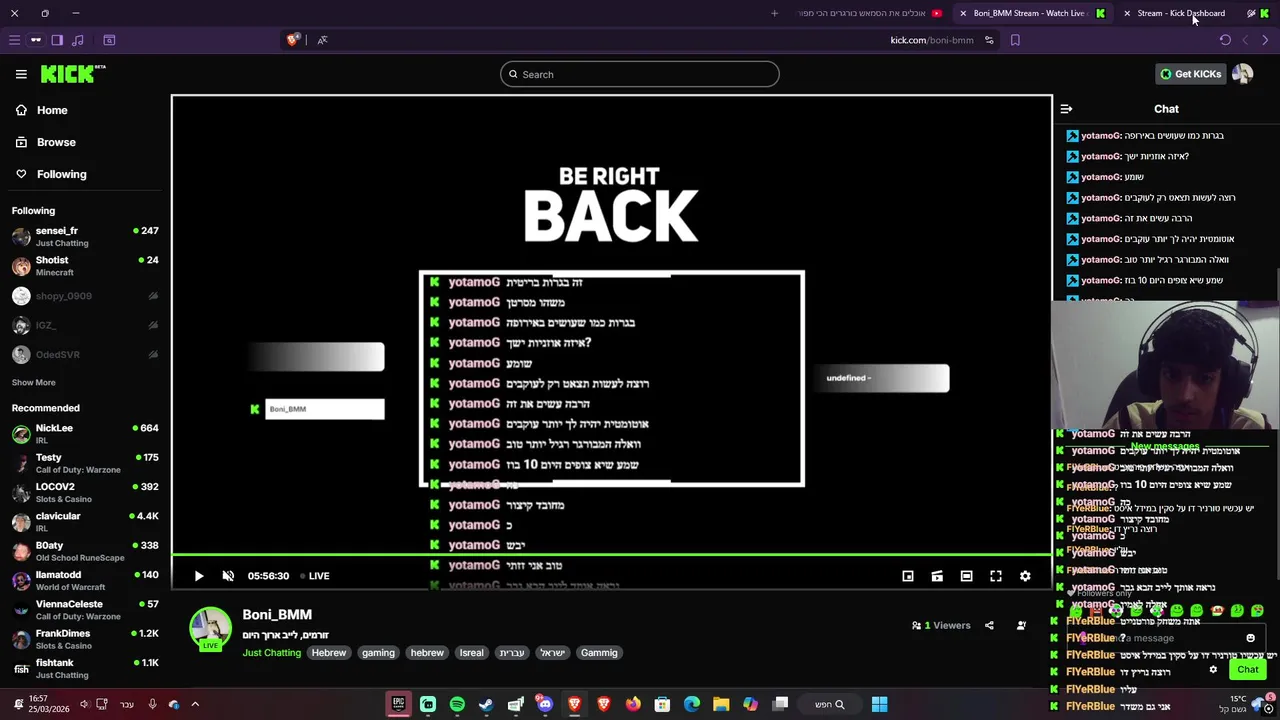Open offline channel OdedSVR
The height and width of the screenshot is (720, 1280).
85,354
